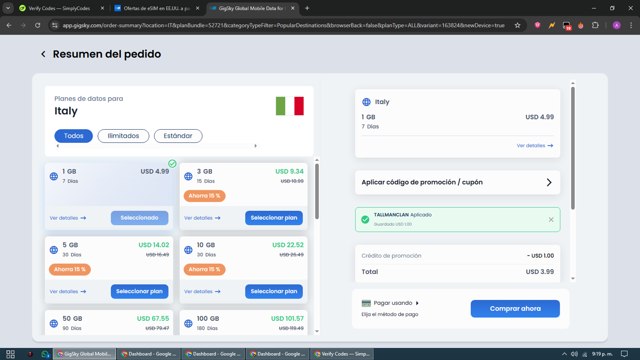Select the 10 GB plan with Seleccionar plan
The height and width of the screenshot is (360, 640).
click(274, 291)
